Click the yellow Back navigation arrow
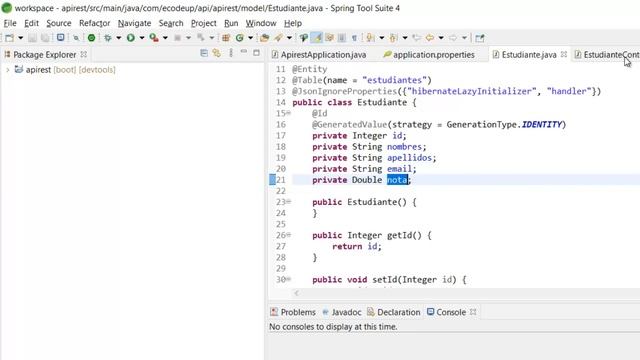Image resolution: width=640 pixels, height=360 pixels. coord(430,38)
